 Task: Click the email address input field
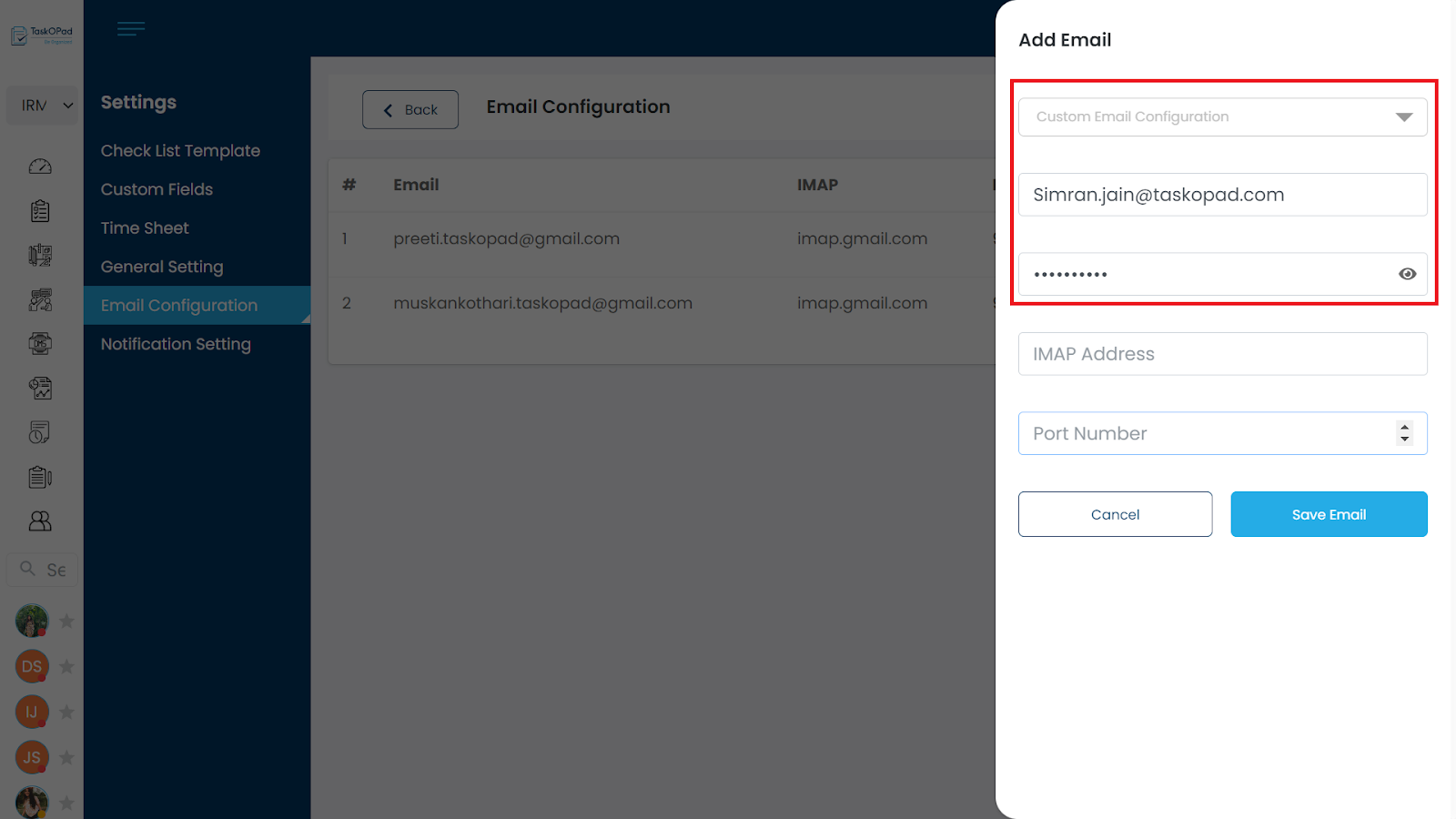[1223, 195]
